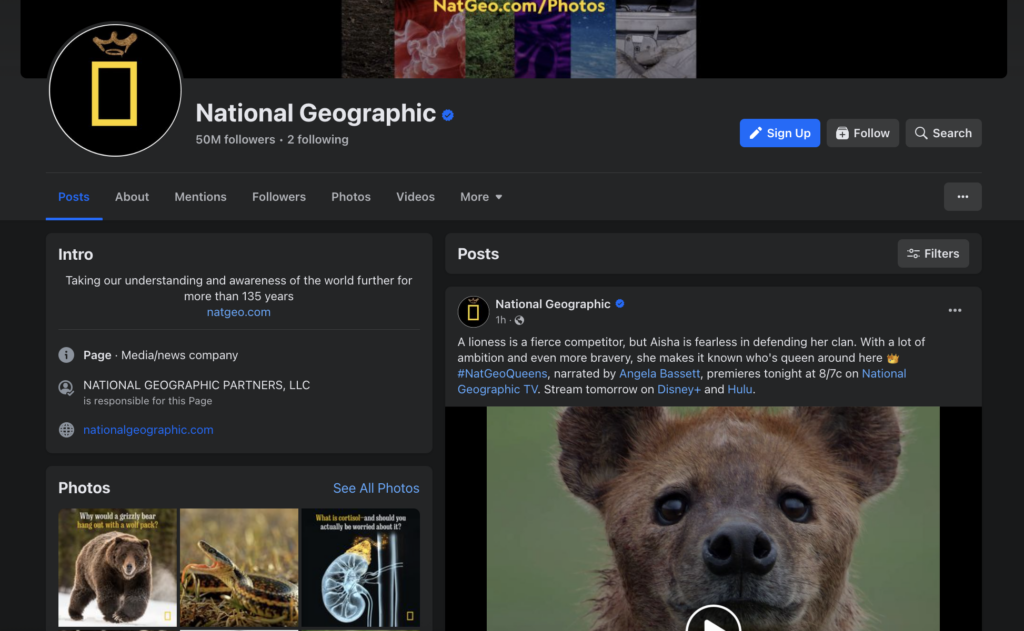This screenshot has width=1024, height=631.
Task: Click the Search button with magnifier icon
Action: point(943,133)
